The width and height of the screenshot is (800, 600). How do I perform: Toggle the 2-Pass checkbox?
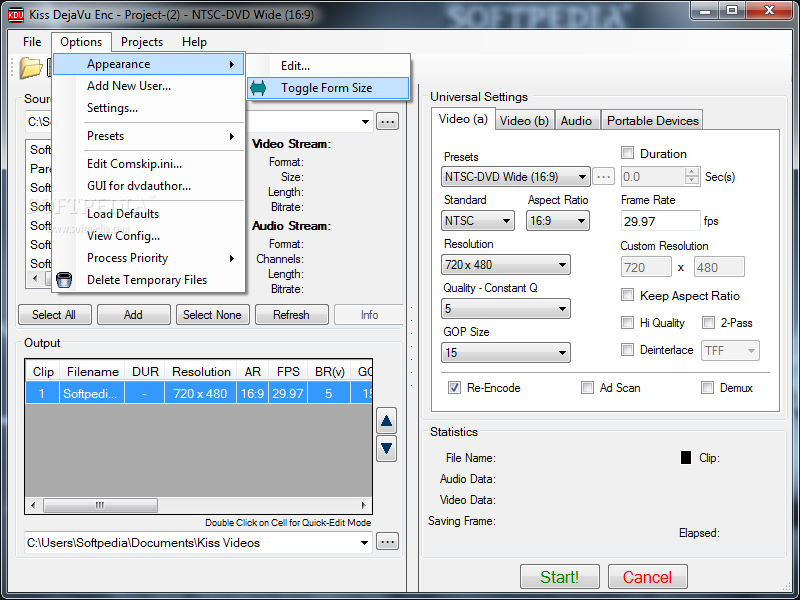click(708, 322)
